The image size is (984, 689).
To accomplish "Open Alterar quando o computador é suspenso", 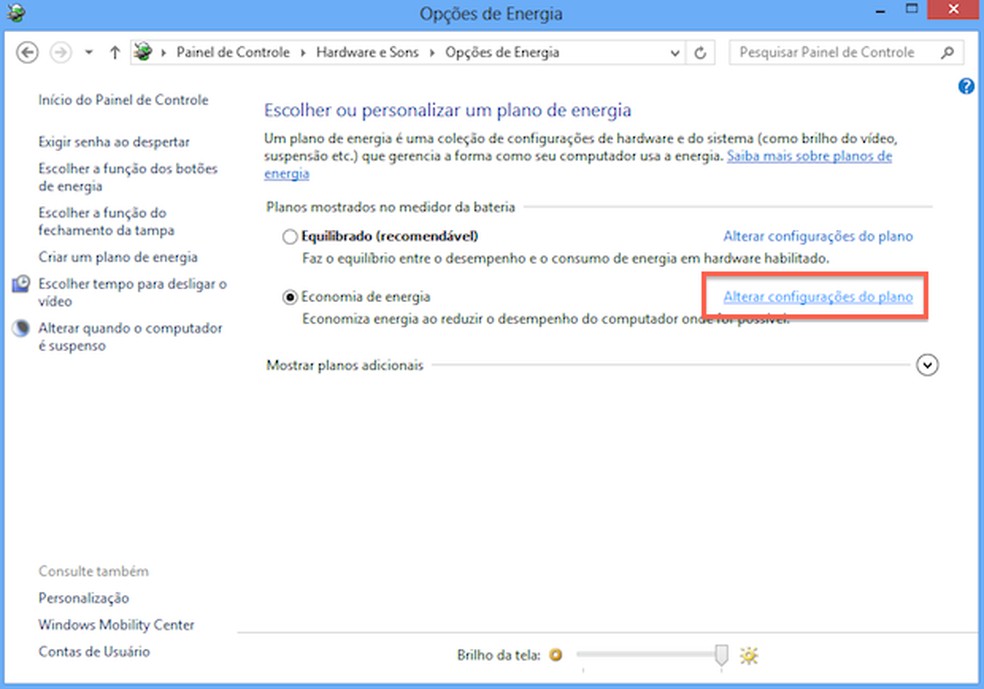I will click(x=130, y=336).
